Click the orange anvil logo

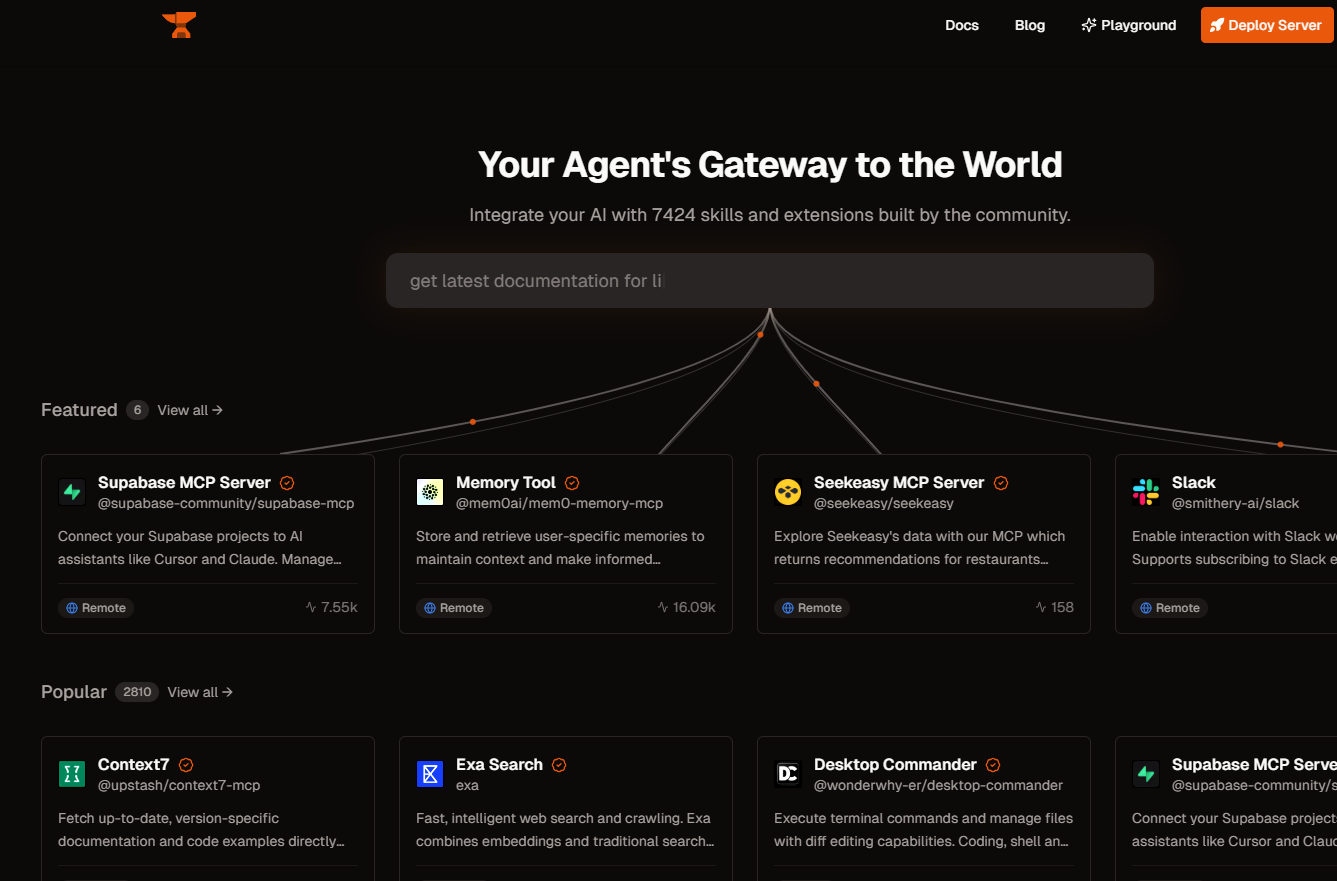pyautogui.click(x=179, y=25)
